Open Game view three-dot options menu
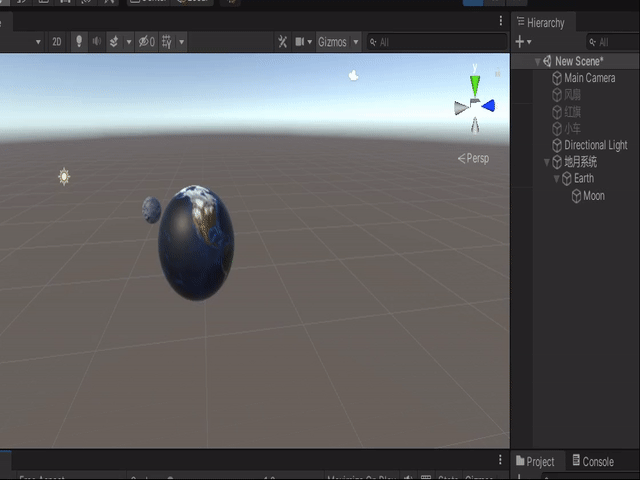The width and height of the screenshot is (640, 480). click(x=500, y=460)
